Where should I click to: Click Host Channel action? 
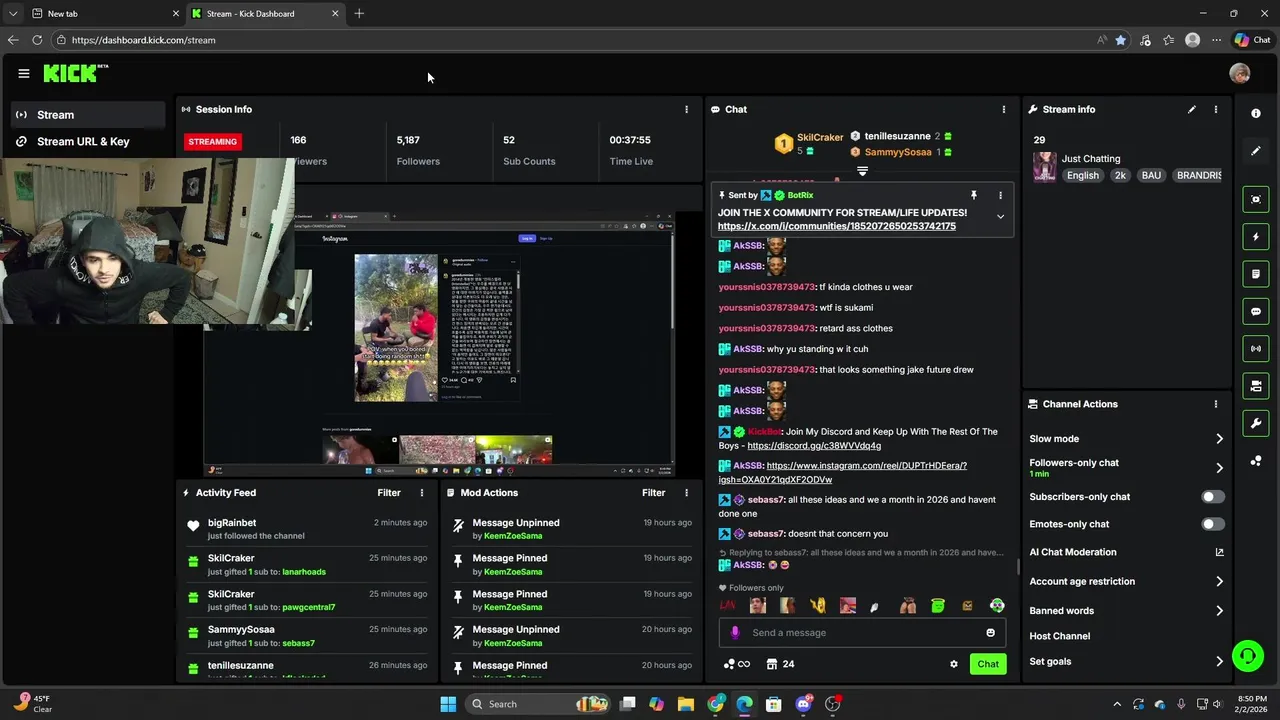pyautogui.click(x=1059, y=636)
